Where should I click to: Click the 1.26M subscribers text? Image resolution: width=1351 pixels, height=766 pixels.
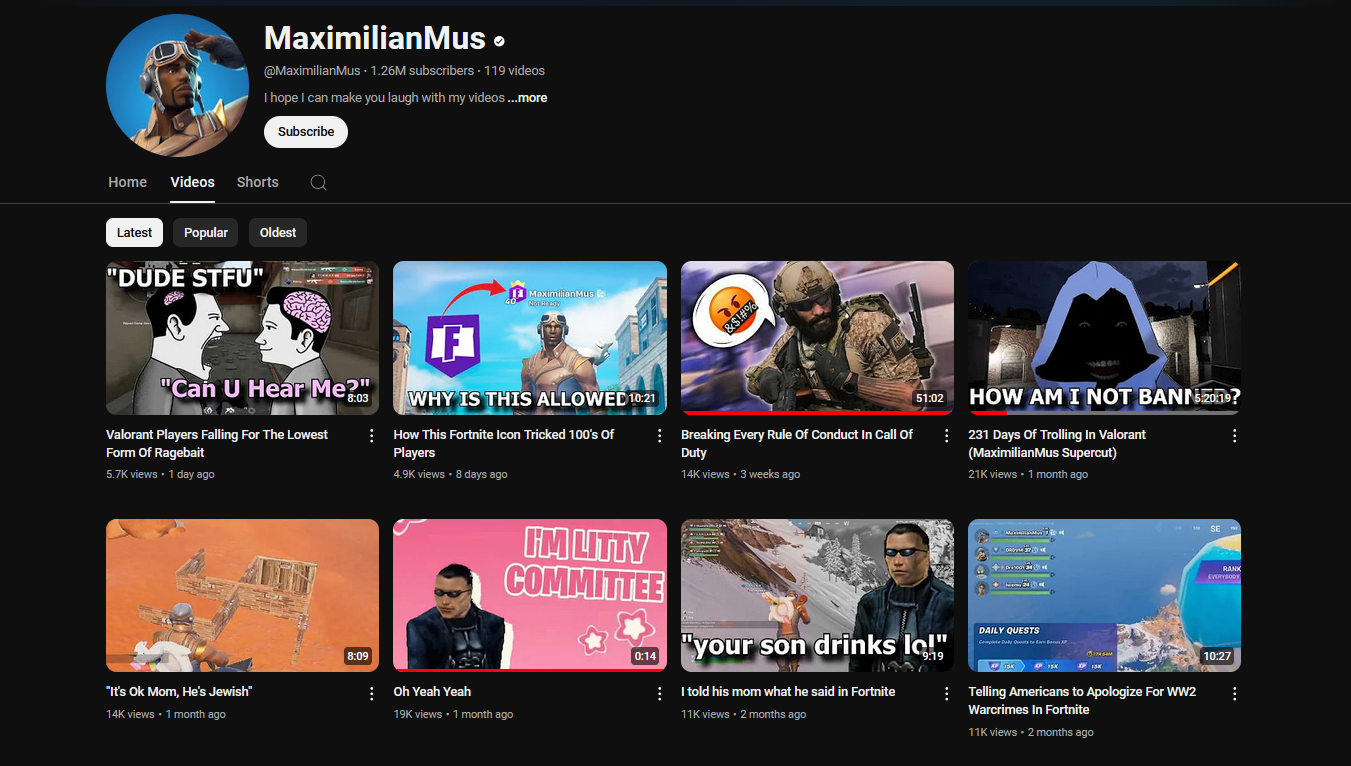422,71
